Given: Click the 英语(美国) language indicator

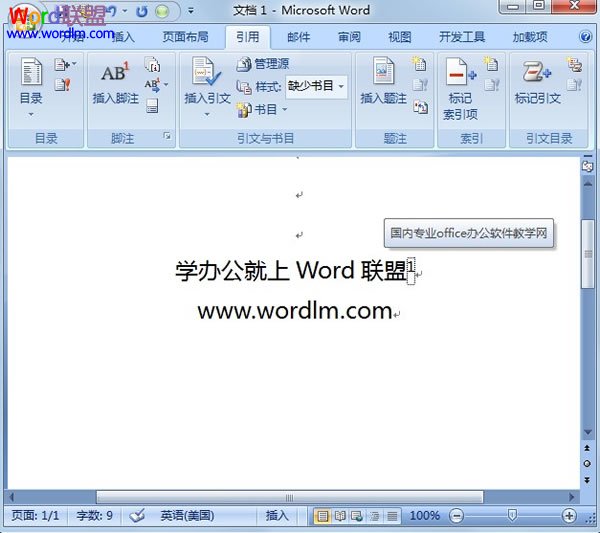Looking at the screenshot, I should pyautogui.click(x=187, y=516).
